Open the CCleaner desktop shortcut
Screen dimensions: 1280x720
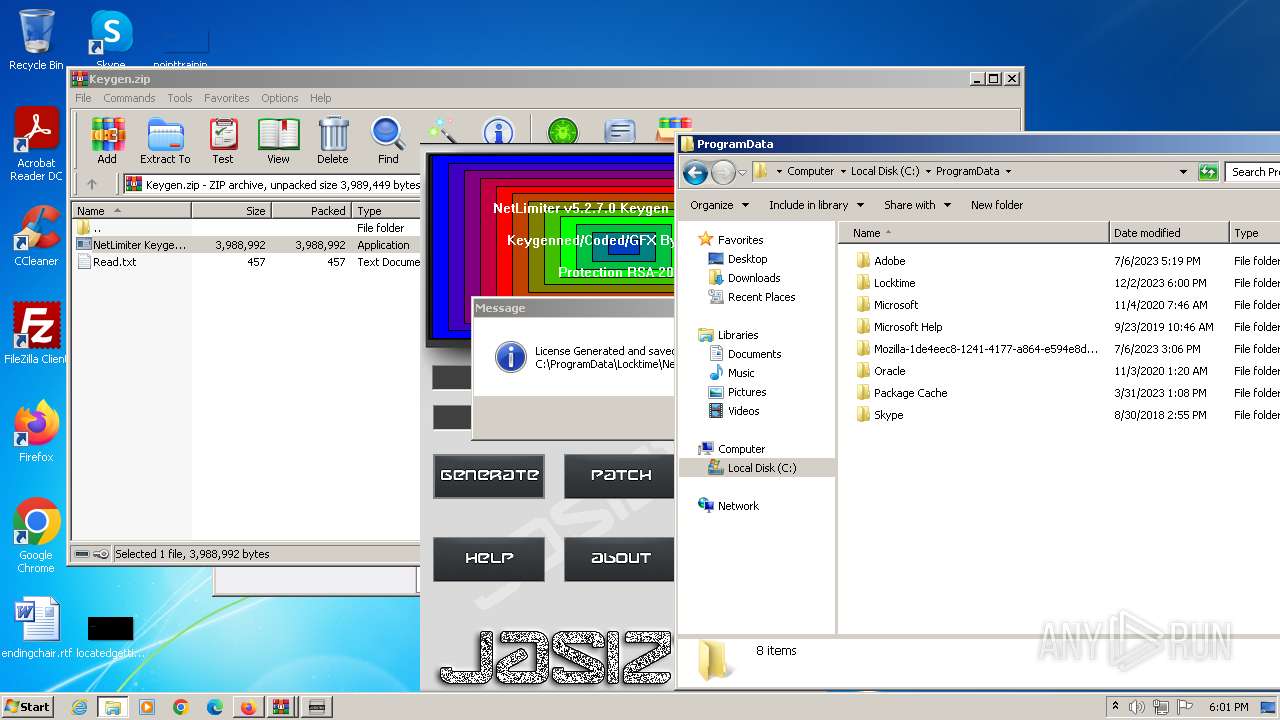(x=36, y=235)
